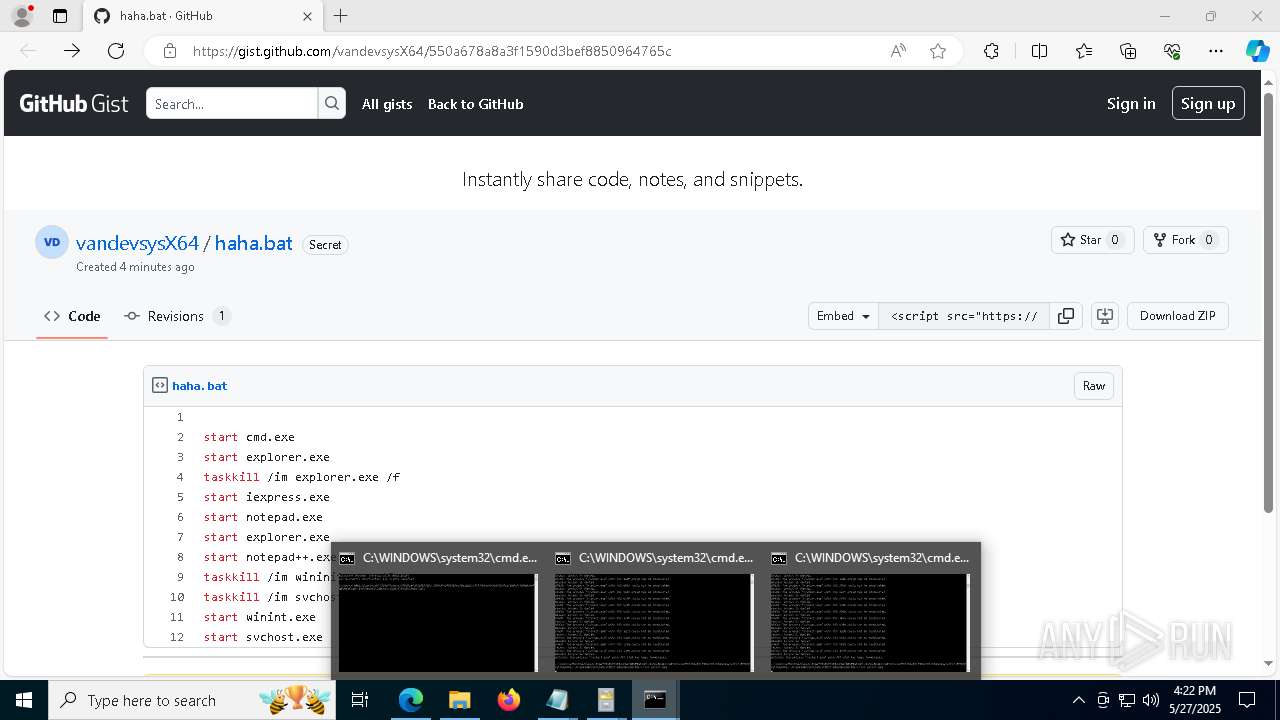Click Sign in link
This screenshot has height=720, width=1280.
pos(1131,104)
